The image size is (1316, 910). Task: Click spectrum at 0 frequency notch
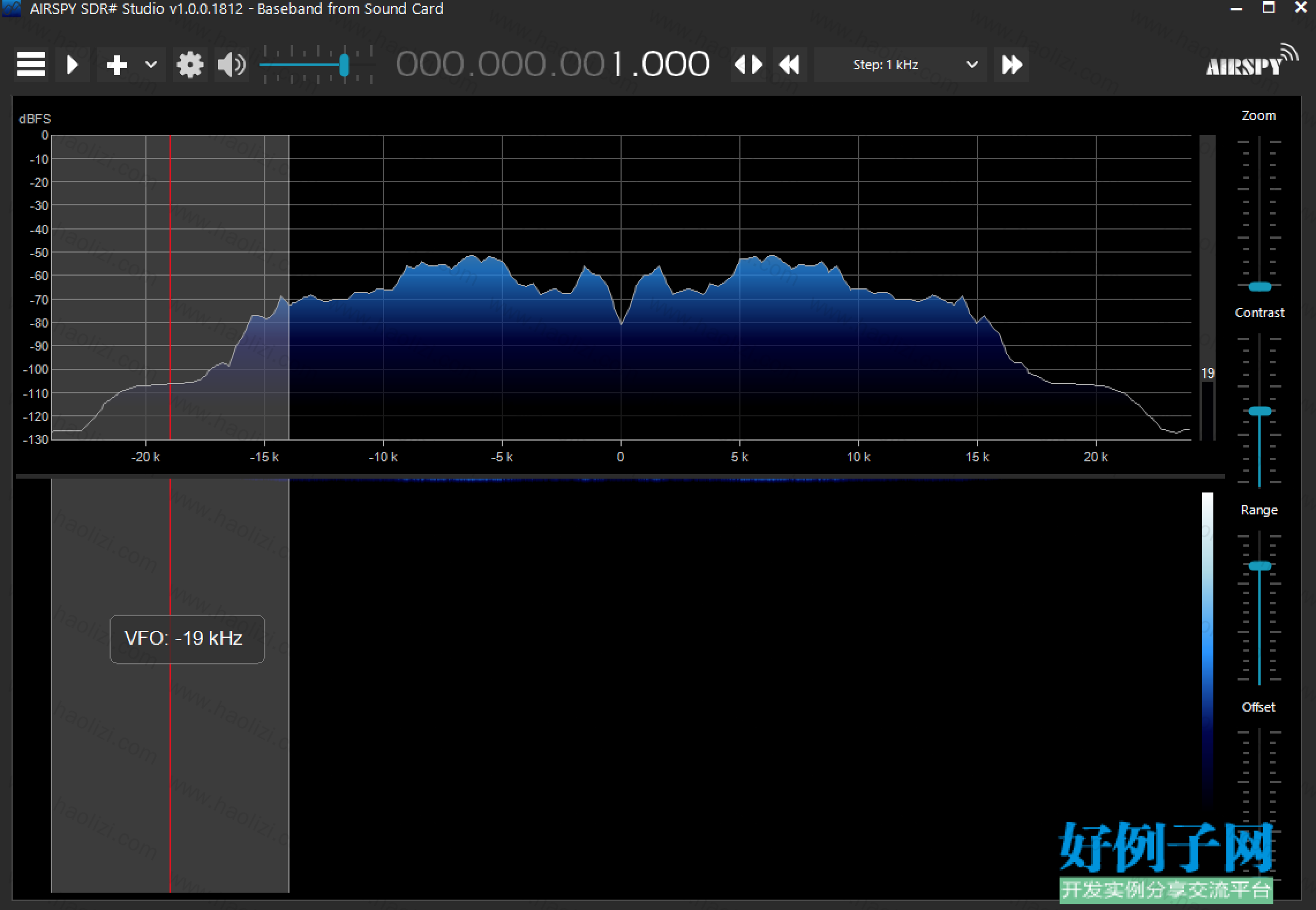pyautogui.click(x=621, y=324)
